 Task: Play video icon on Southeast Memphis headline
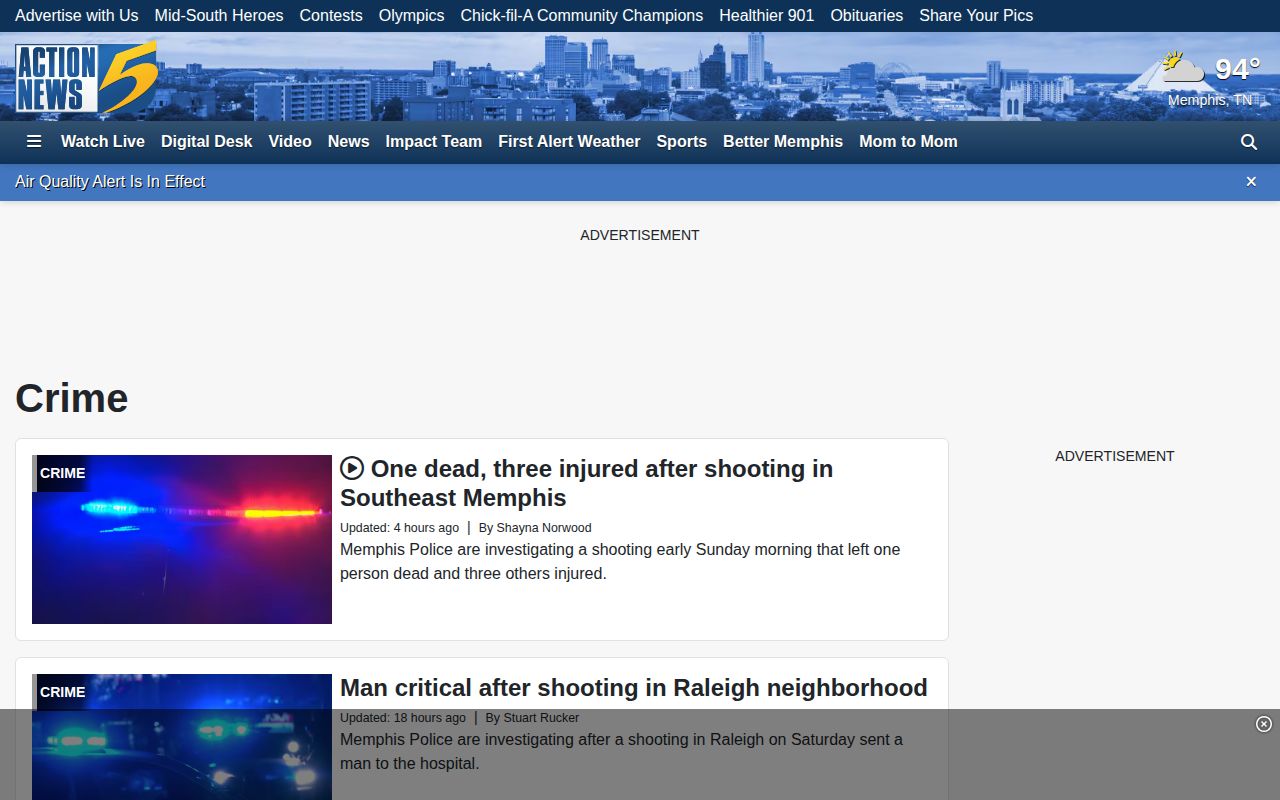tap(352, 468)
